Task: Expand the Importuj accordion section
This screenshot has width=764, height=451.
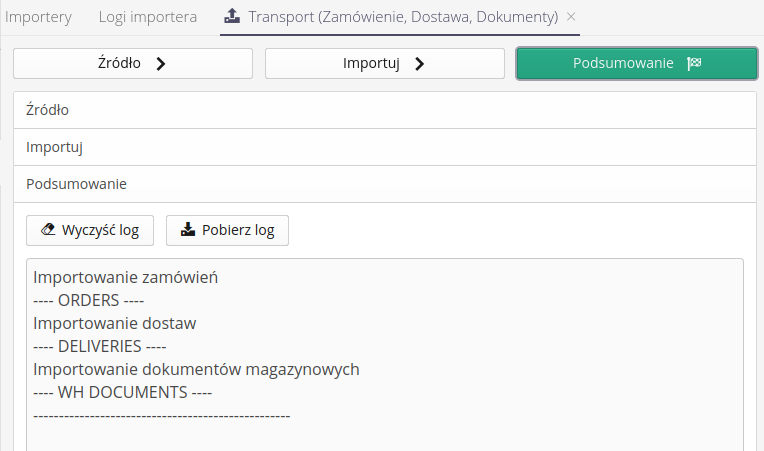Action: [384, 147]
